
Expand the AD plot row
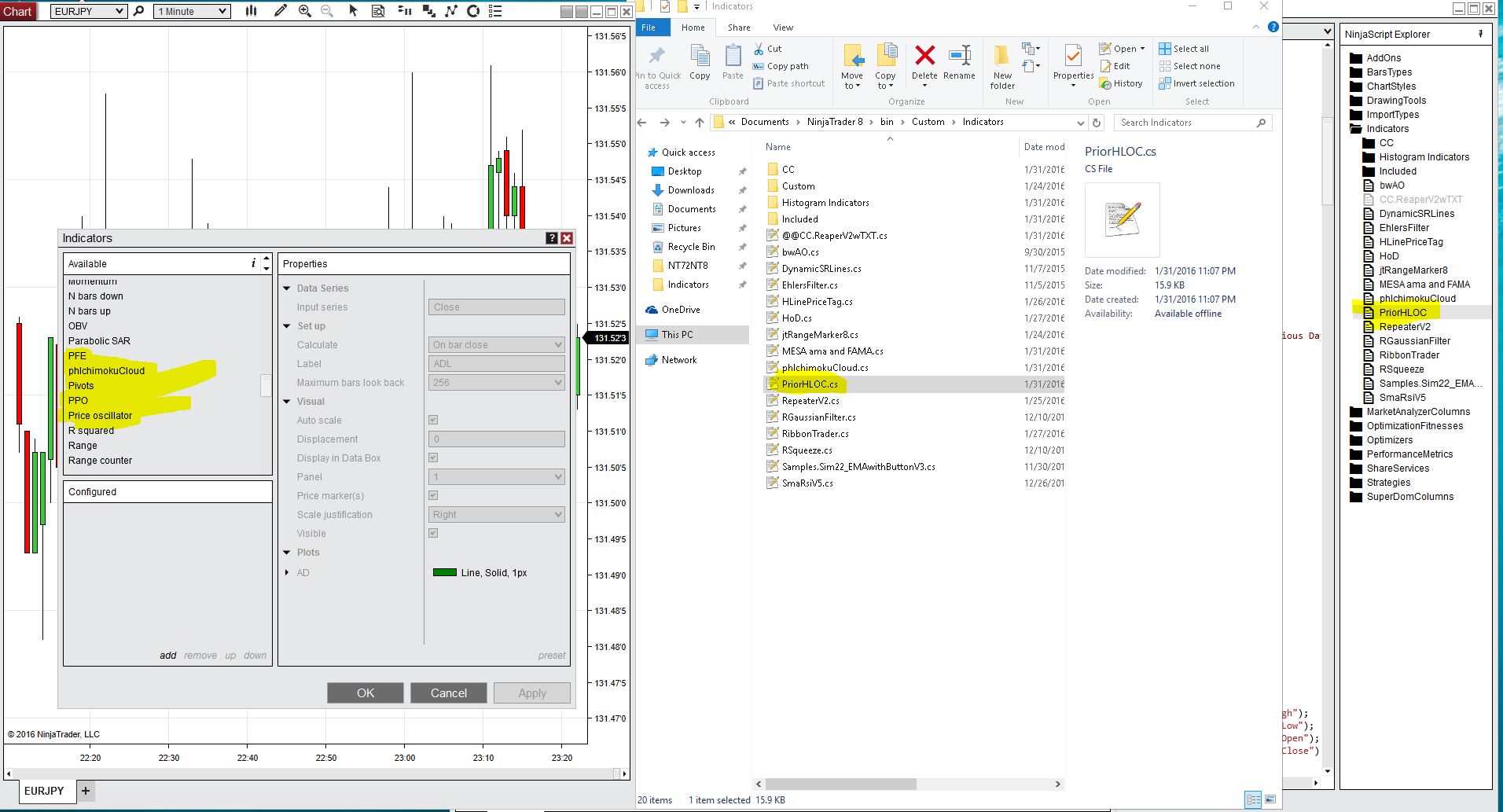pos(287,572)
